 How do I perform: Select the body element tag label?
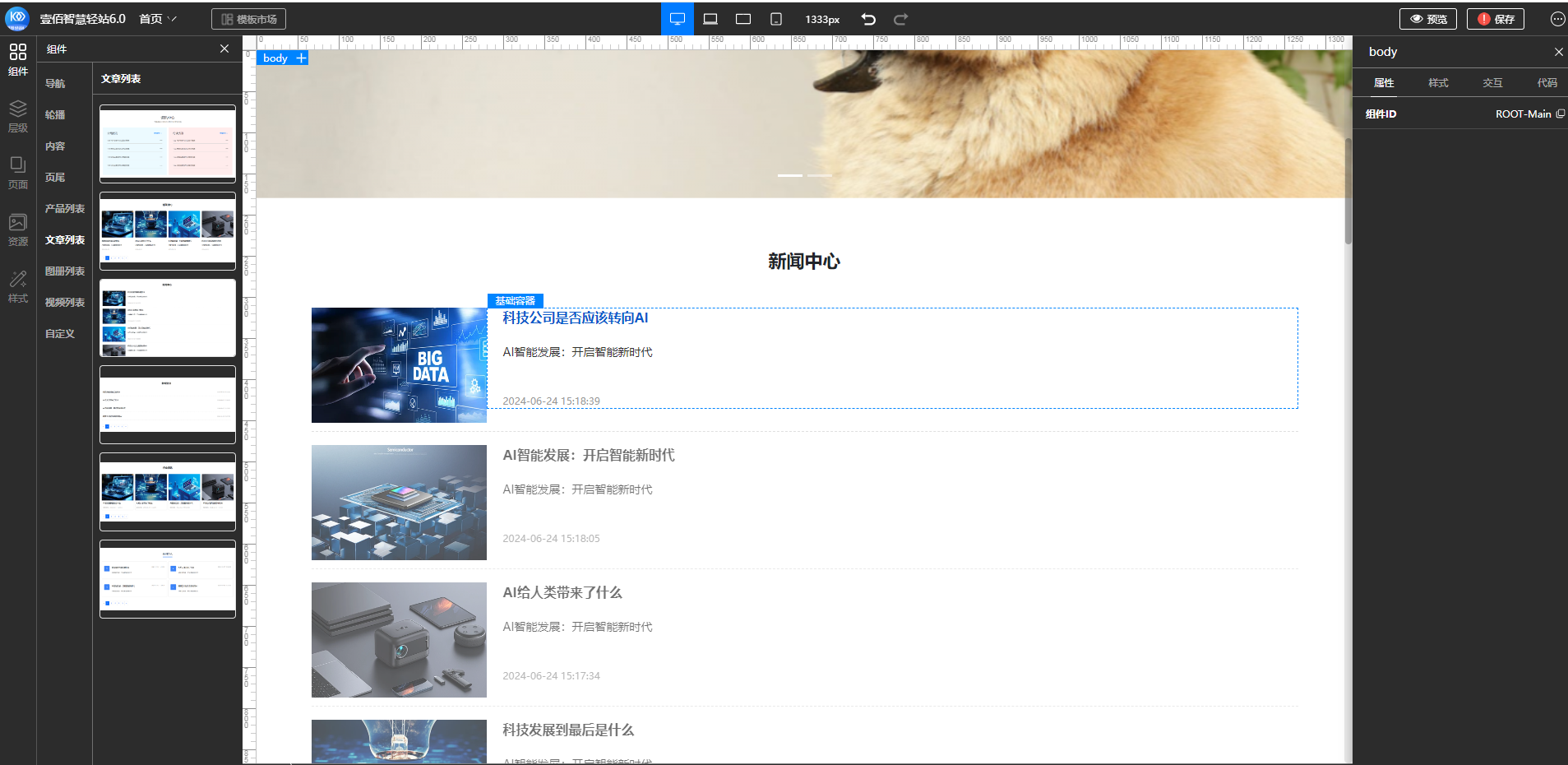click(275, 58)
